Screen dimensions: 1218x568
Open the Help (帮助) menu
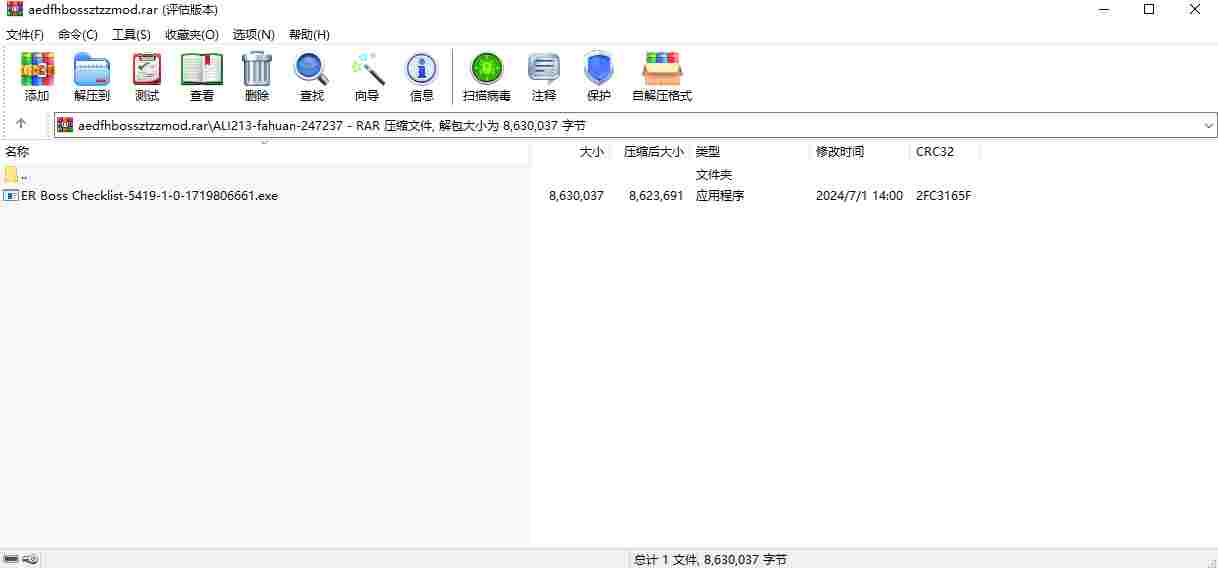point(309,34)
